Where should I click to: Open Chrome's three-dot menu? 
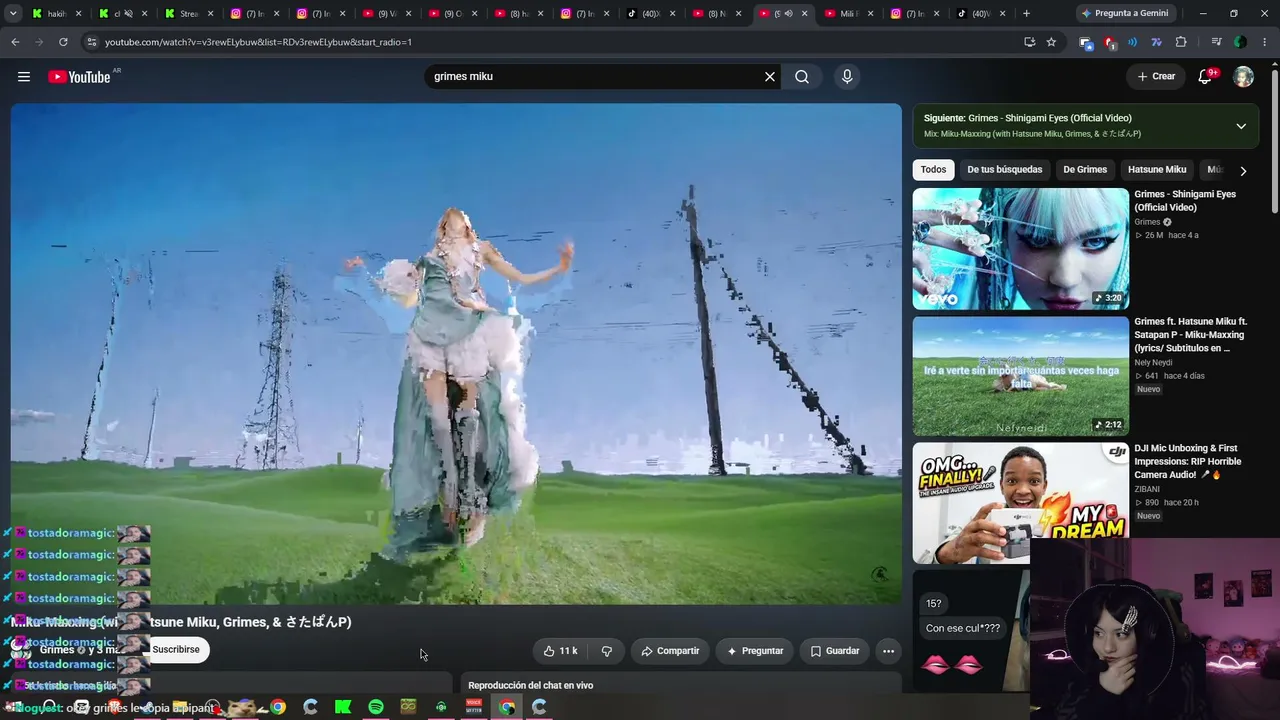pyautogui.click(x=1264, y=42)
